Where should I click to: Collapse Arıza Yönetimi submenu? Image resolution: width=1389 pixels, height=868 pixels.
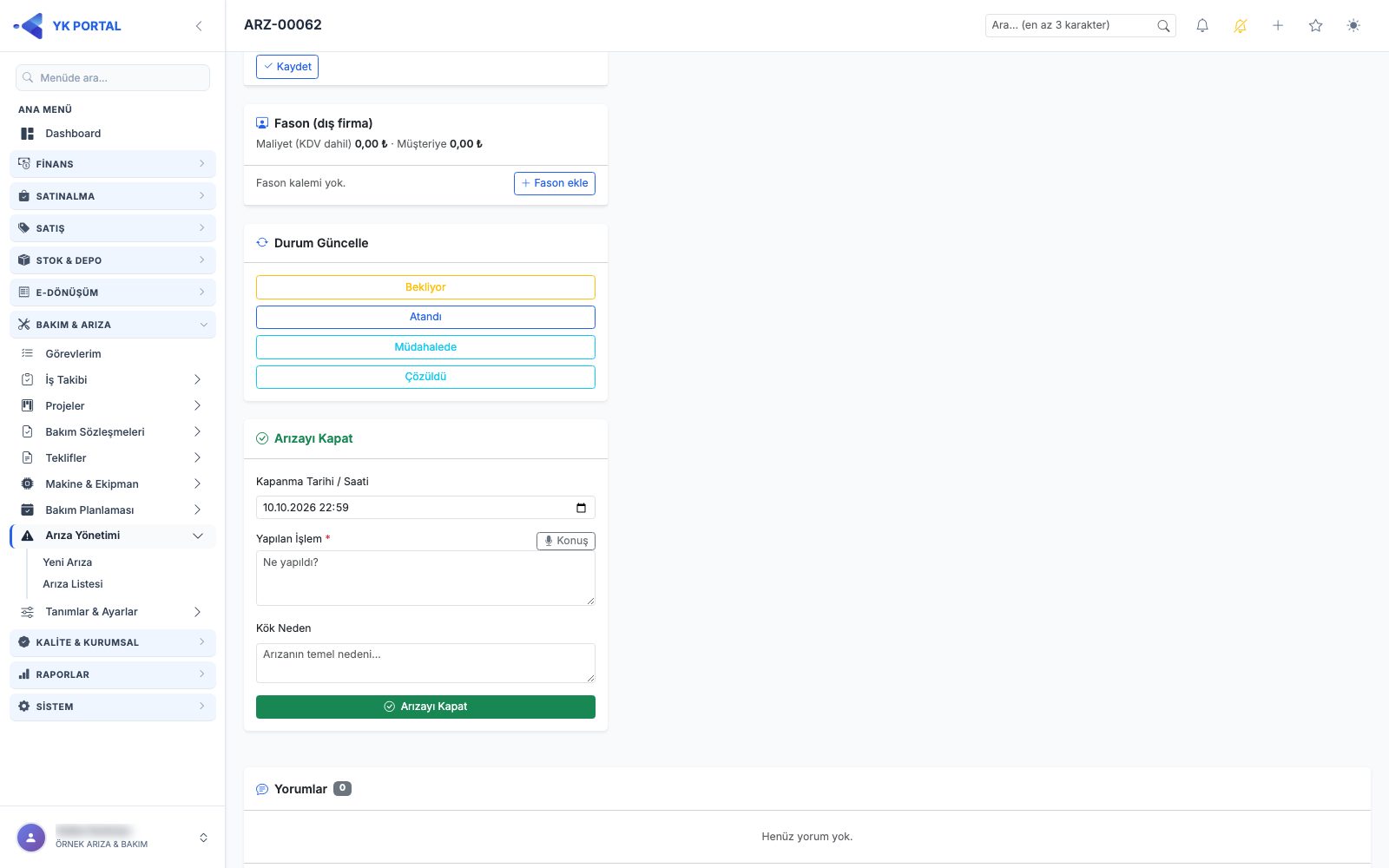(x=113, y=536)
